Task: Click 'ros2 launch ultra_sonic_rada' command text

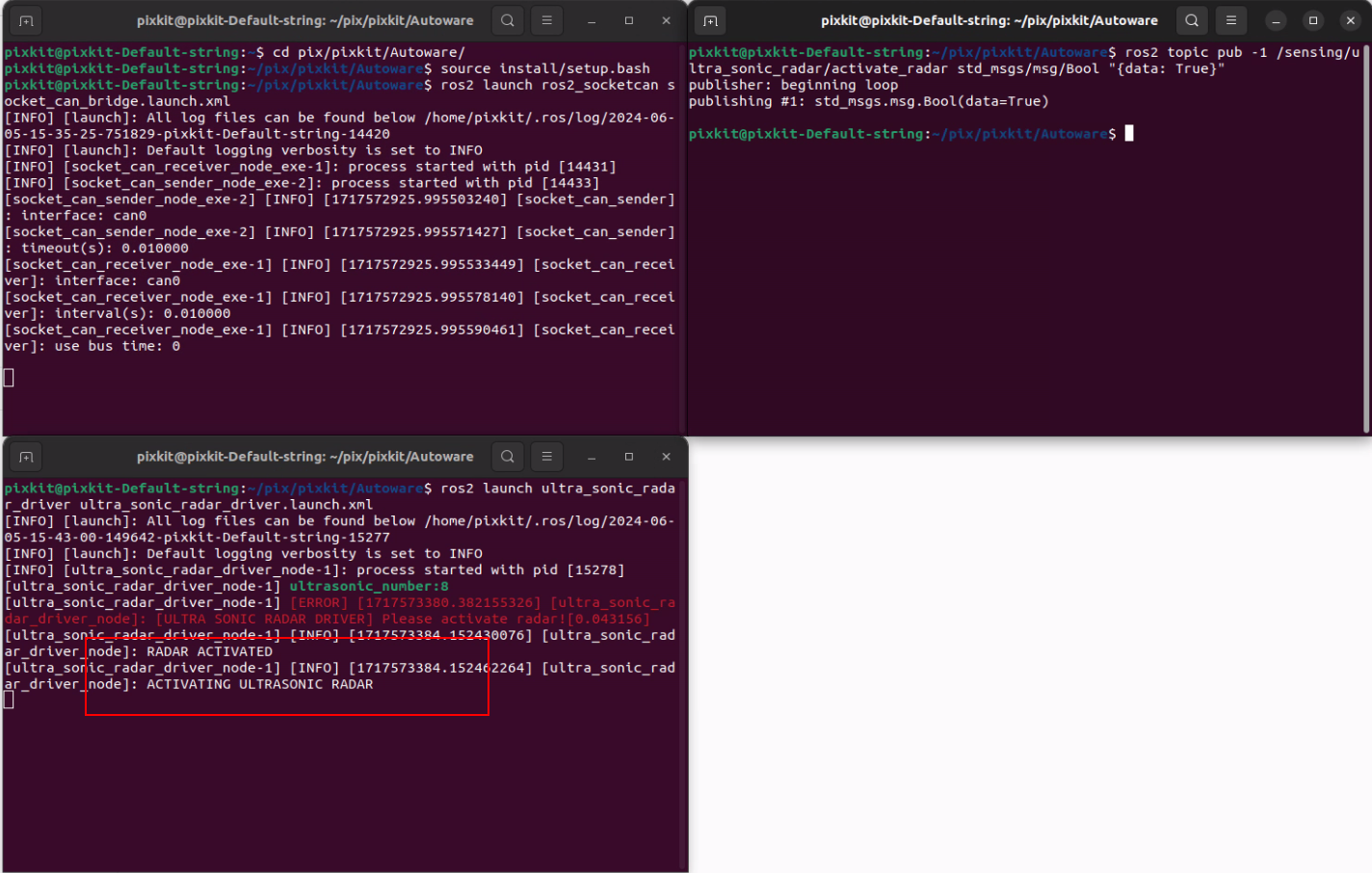Action: click(x=558, y=489)
